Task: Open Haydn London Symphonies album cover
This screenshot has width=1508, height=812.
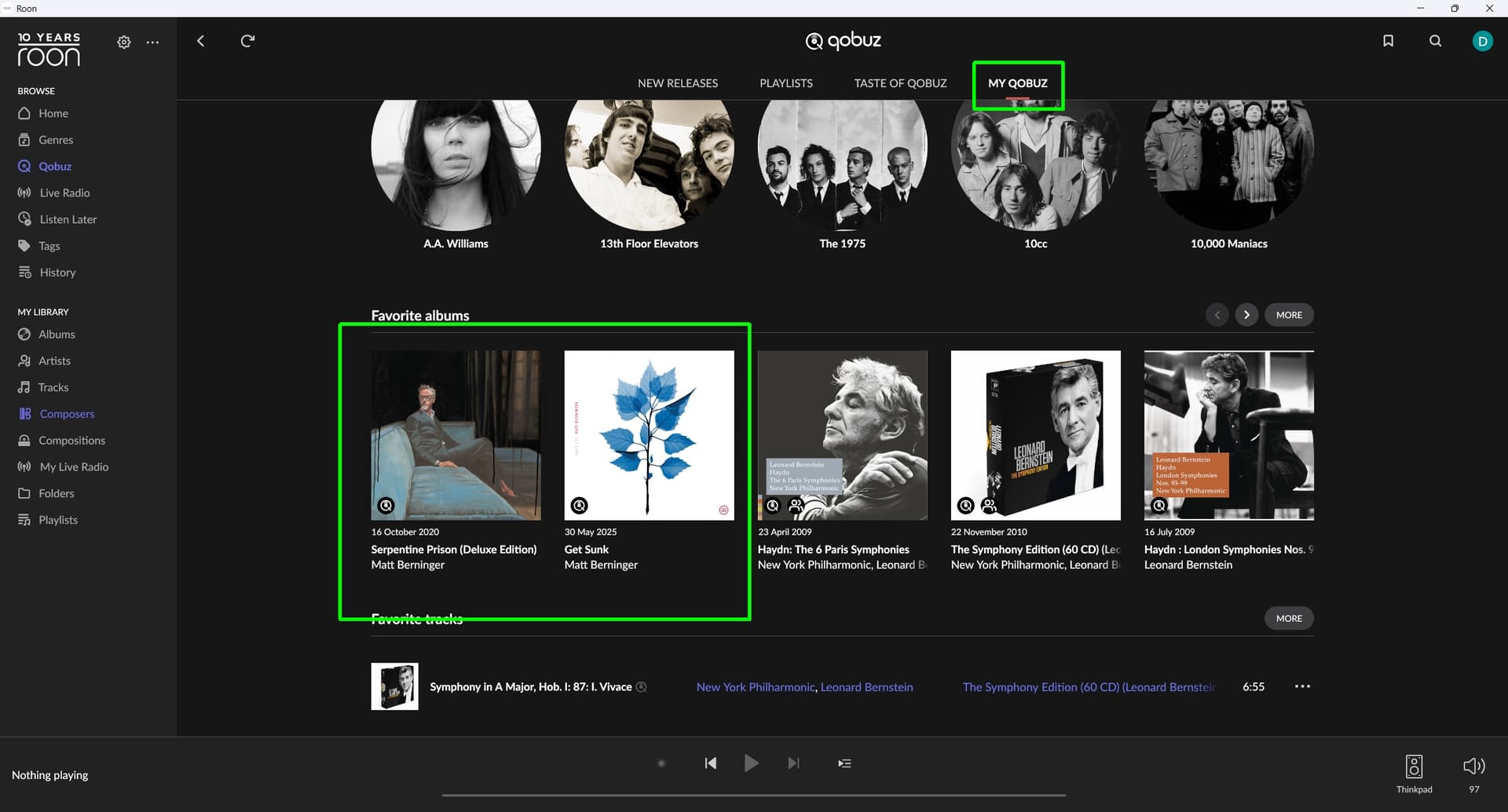Action: pos(1229,435)
